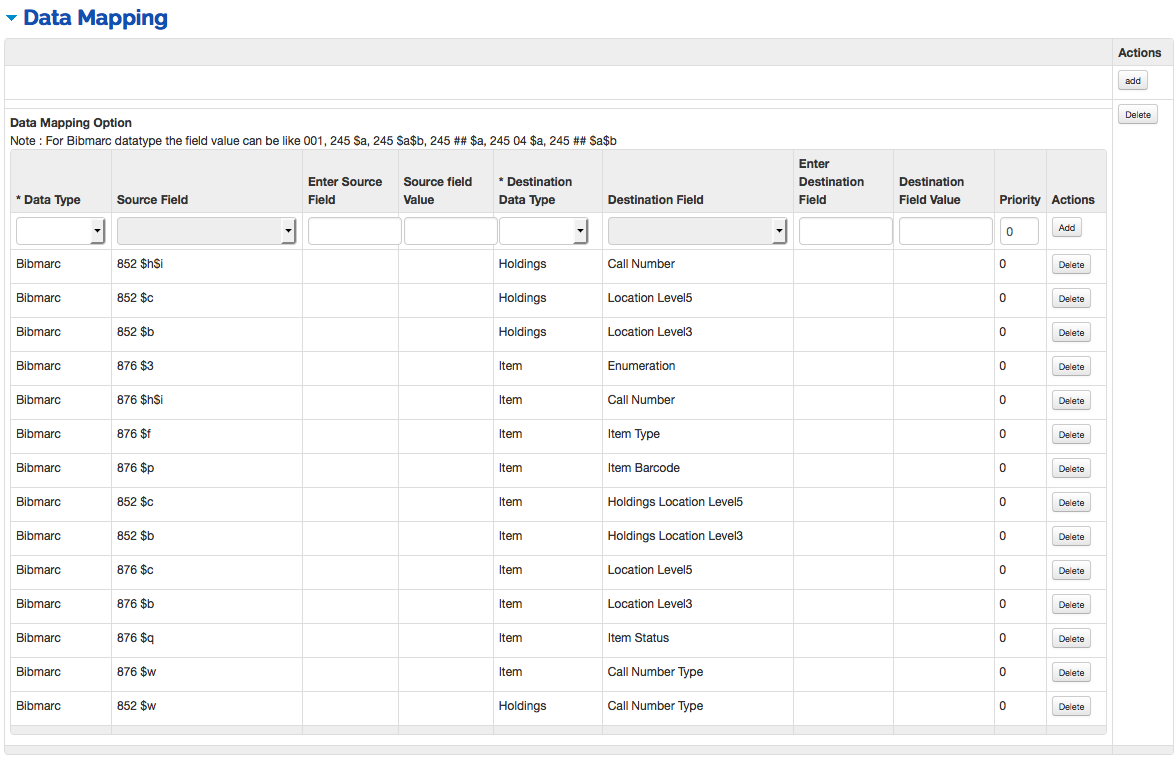1176x758 pixels.
Task: Click the top-right 'add' action button
Action: [1132, 81]
